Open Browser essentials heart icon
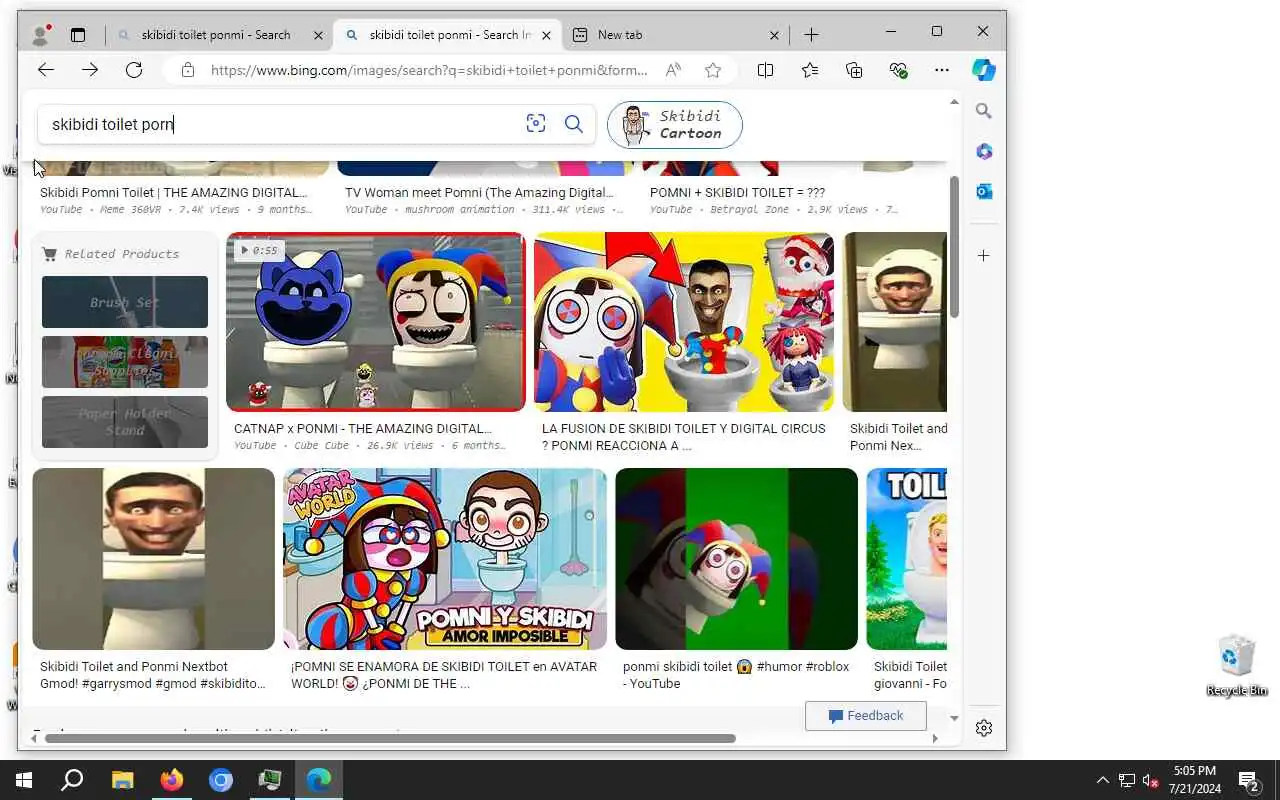 coord(898,70)
